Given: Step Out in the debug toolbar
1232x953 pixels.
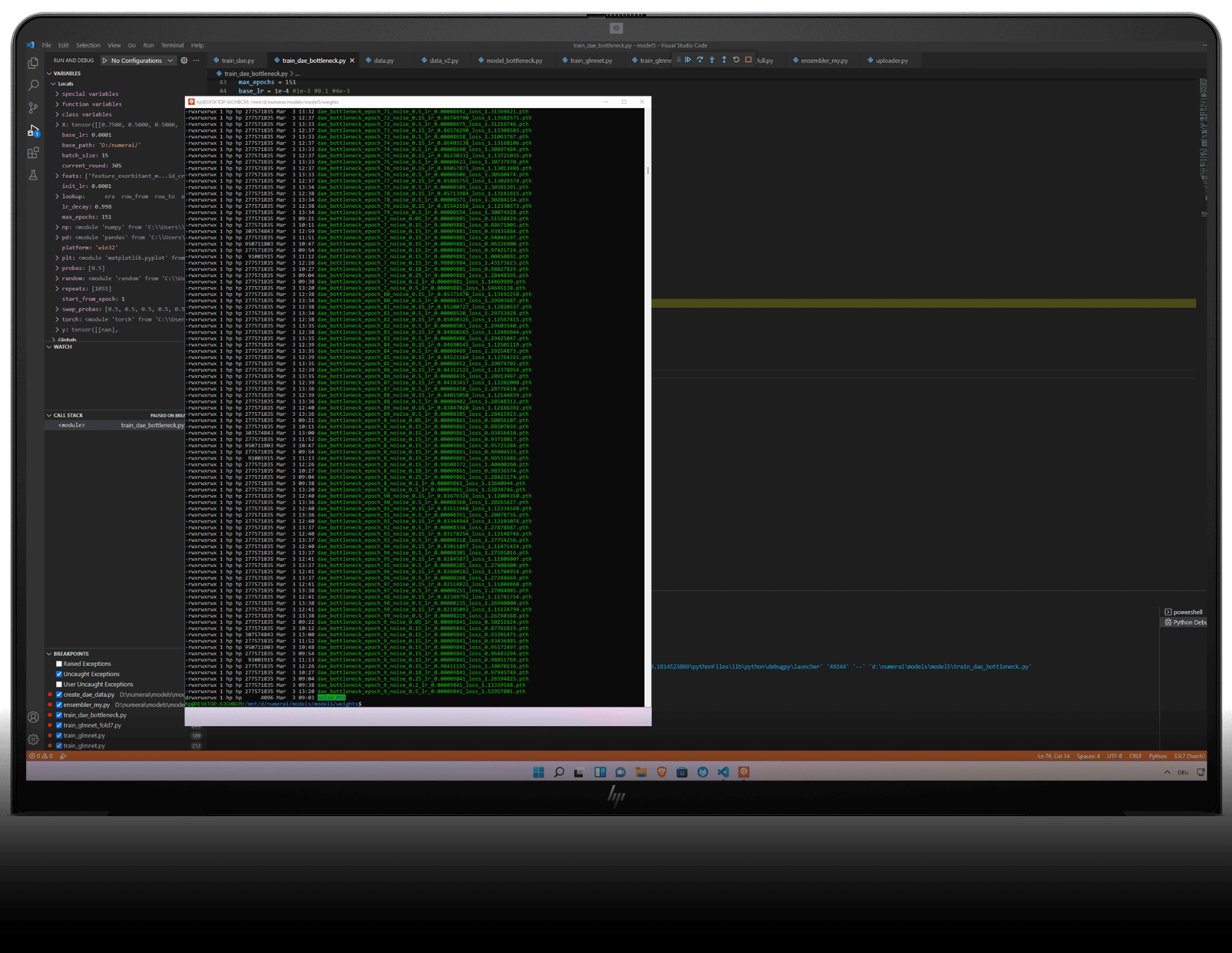Looking at the screenshot, I should 724,60.
